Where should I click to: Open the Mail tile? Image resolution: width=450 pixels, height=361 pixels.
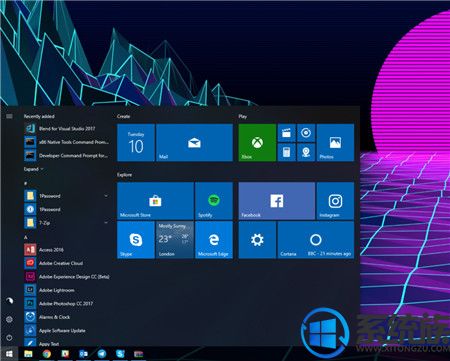coord(194,143)
